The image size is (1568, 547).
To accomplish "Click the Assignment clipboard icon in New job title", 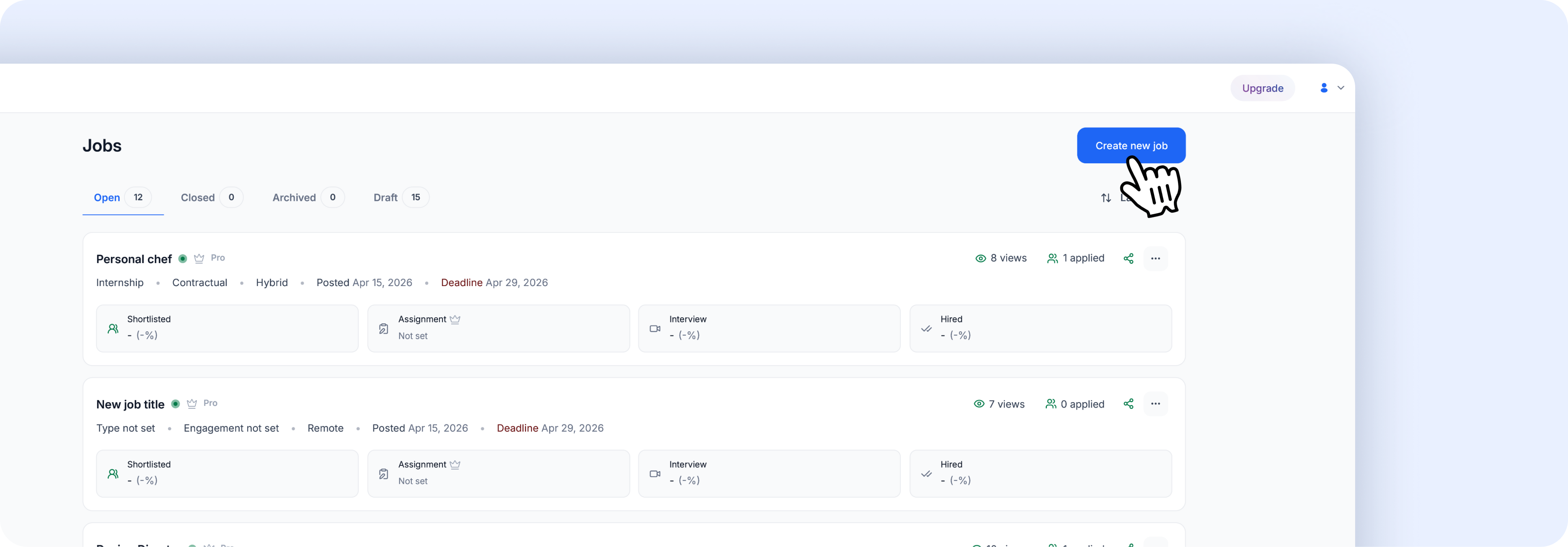I will pos(383,474).
